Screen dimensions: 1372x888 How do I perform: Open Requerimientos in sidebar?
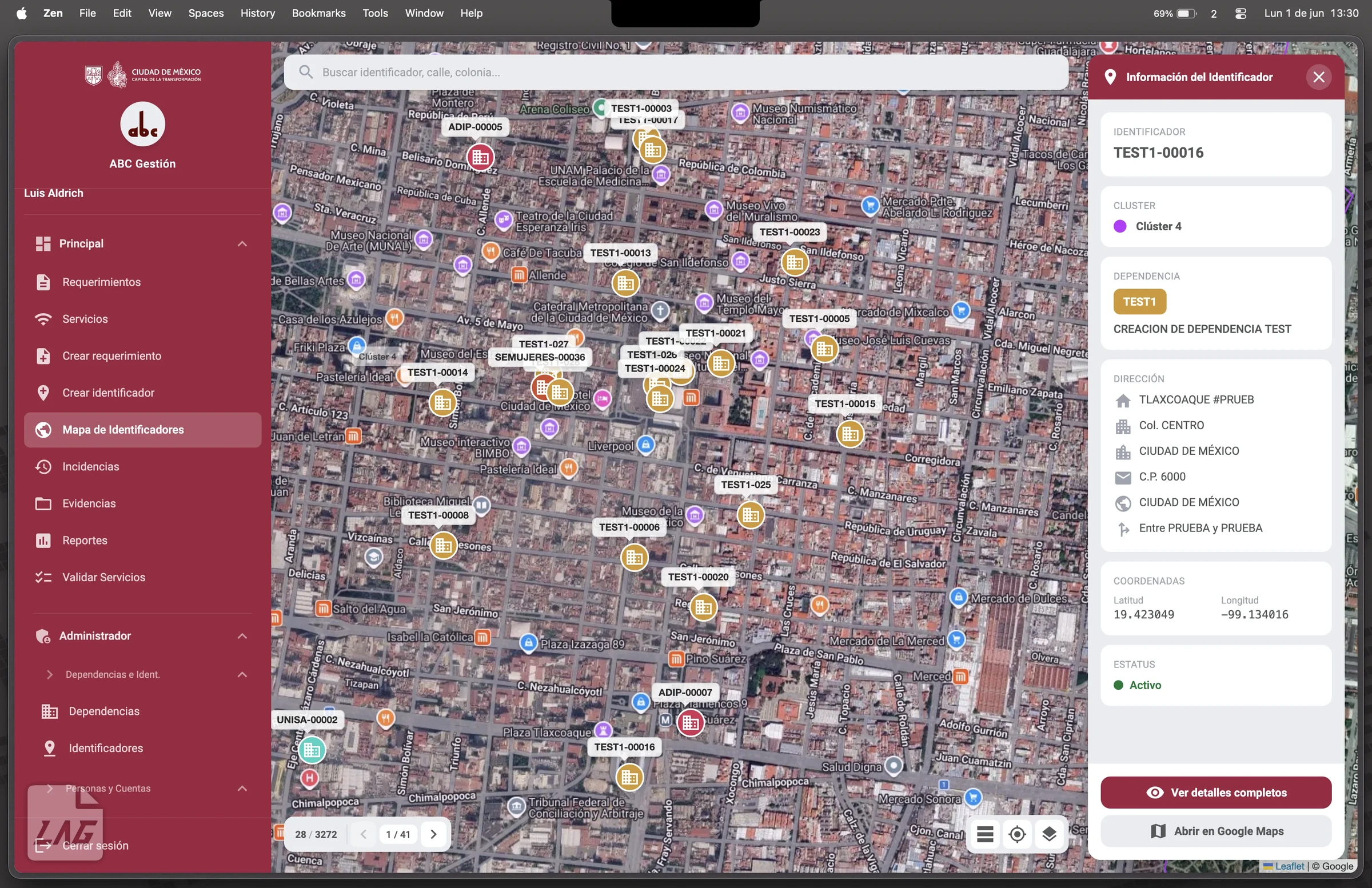click(x=142, y=282)
